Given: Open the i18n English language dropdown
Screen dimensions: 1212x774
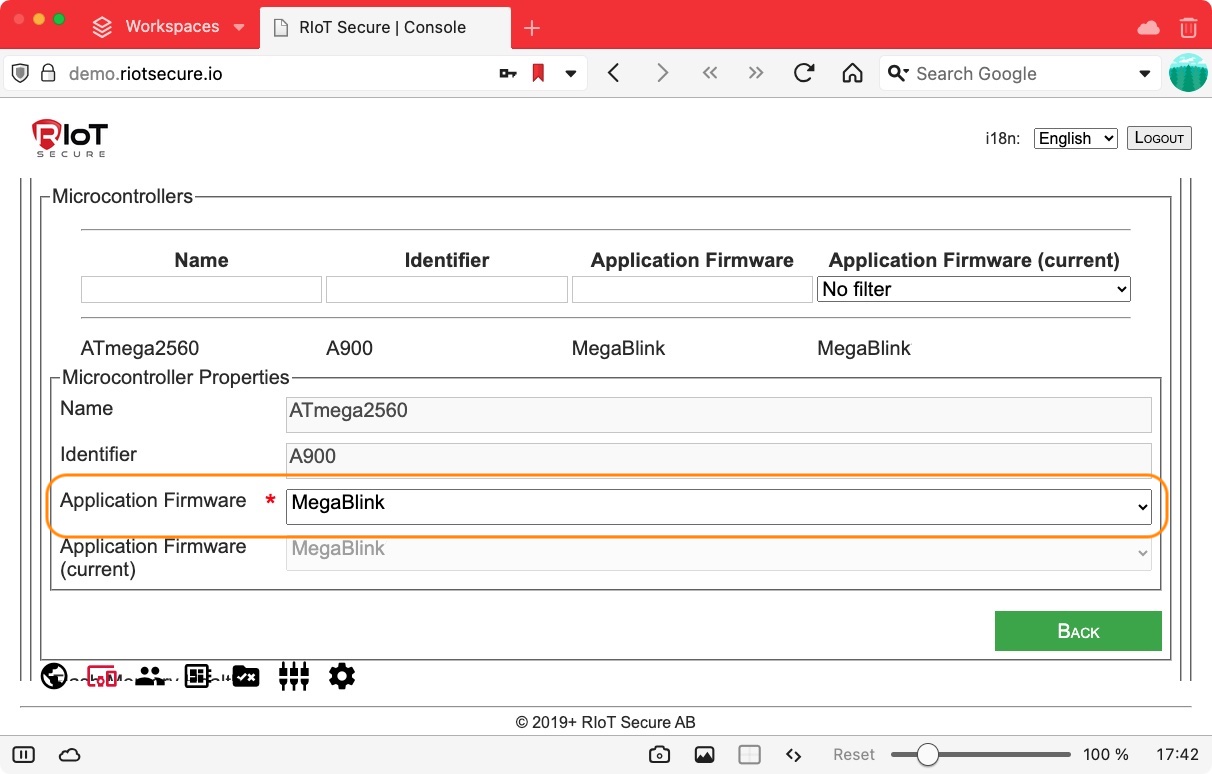Looking at the screenshot, I should click(1075, 138).
